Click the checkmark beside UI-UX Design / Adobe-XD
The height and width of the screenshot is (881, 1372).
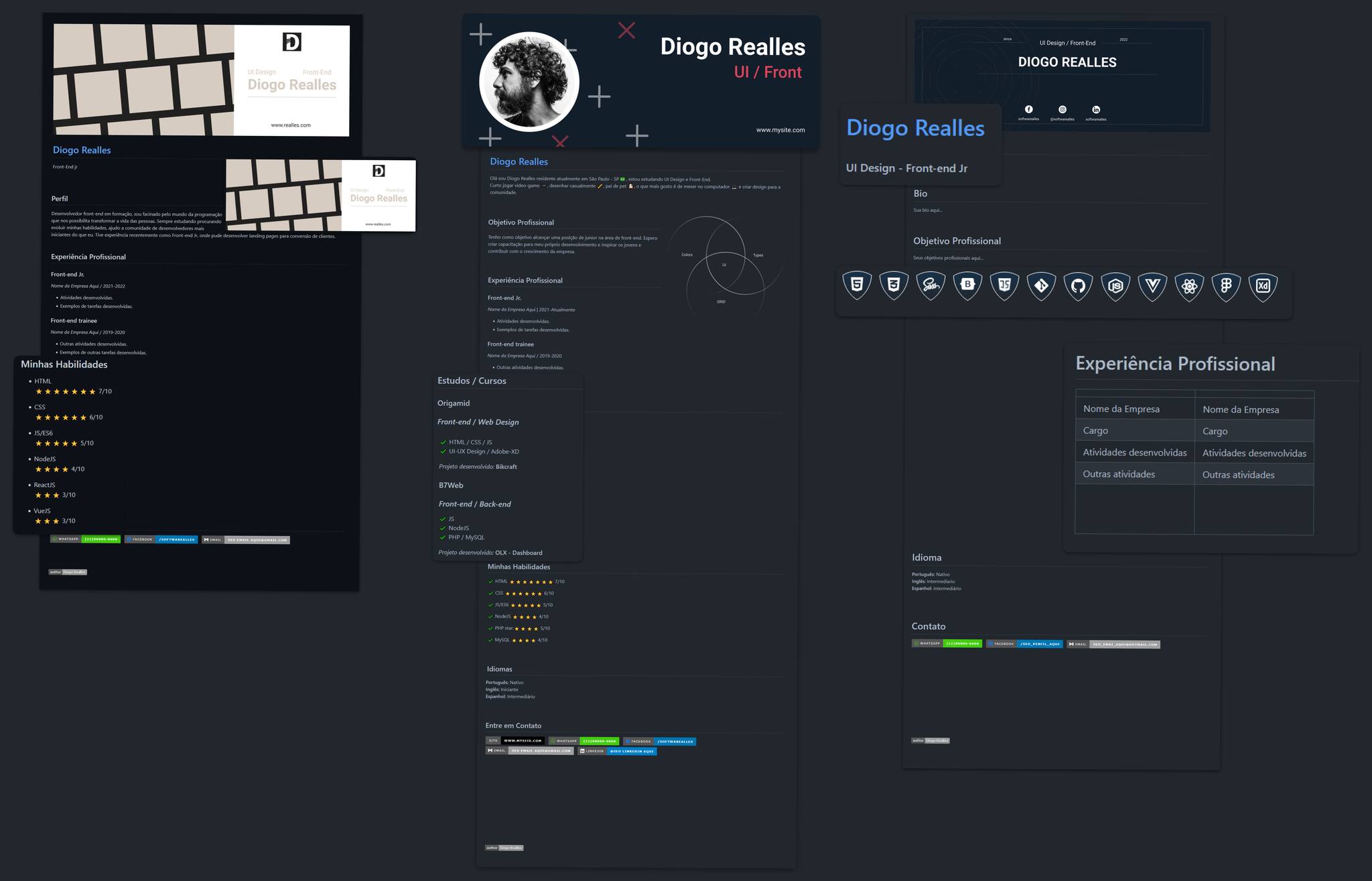(x=443, y=452)
